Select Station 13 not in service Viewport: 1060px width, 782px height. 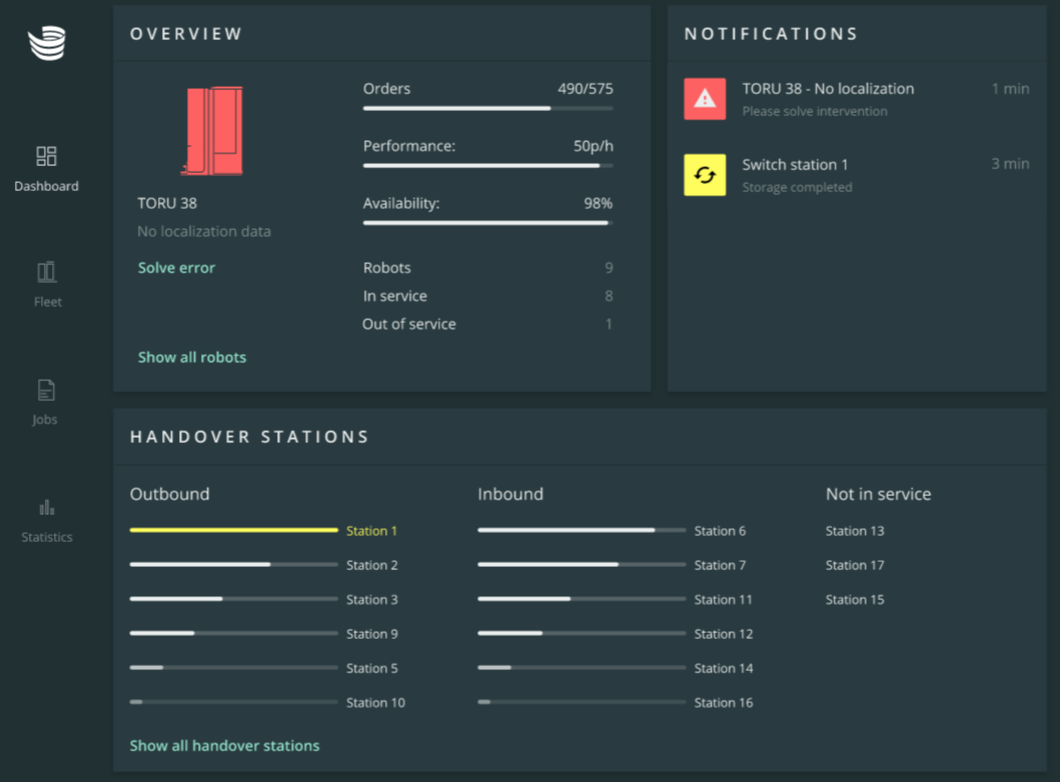click(855, 531)
